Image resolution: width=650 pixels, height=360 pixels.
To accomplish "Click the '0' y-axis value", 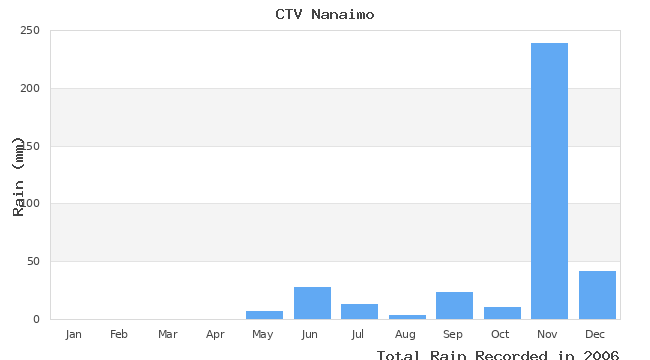I will coord(36,319).
